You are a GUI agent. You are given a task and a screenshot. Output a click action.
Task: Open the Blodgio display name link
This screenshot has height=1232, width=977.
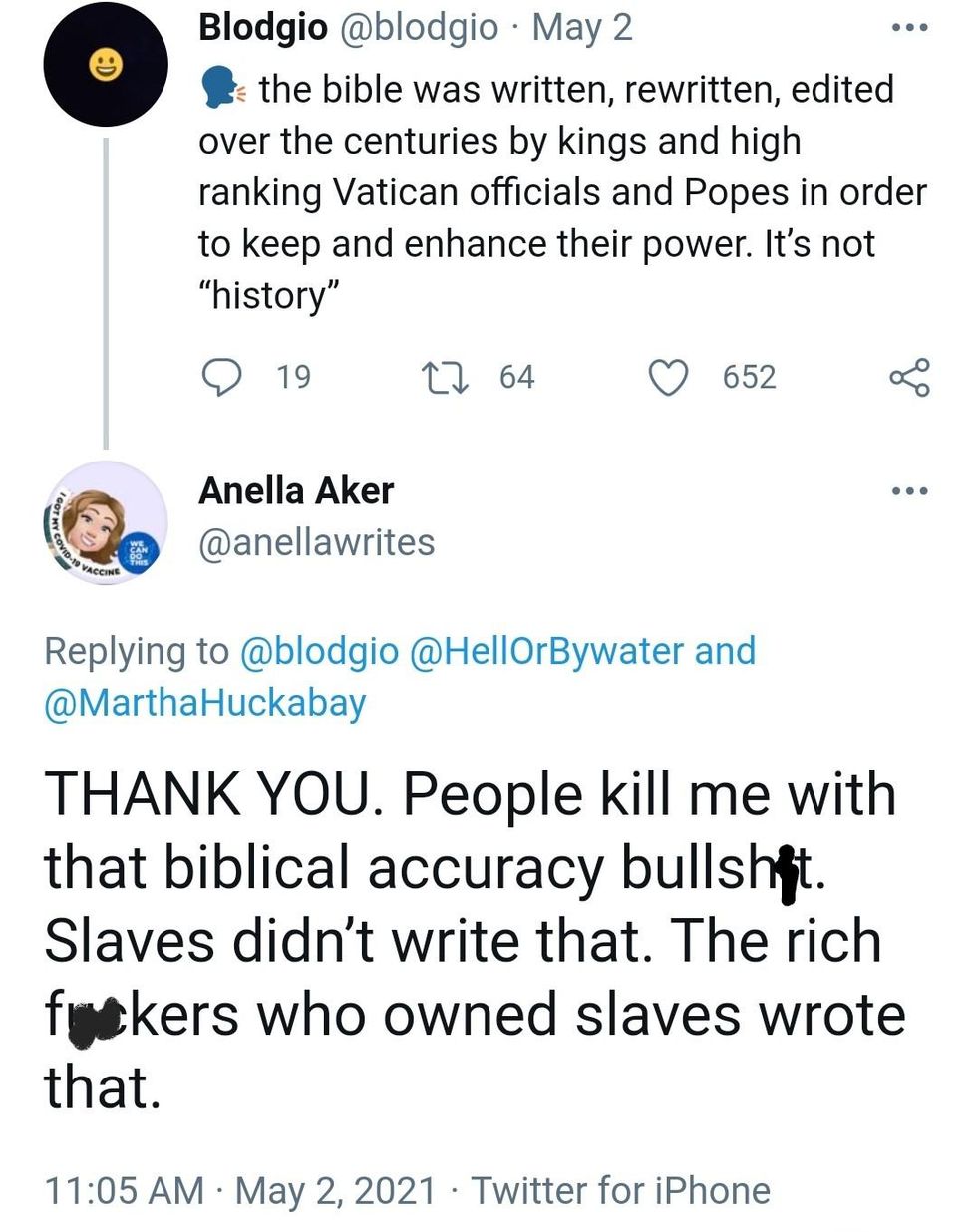(x=263, y=27)
